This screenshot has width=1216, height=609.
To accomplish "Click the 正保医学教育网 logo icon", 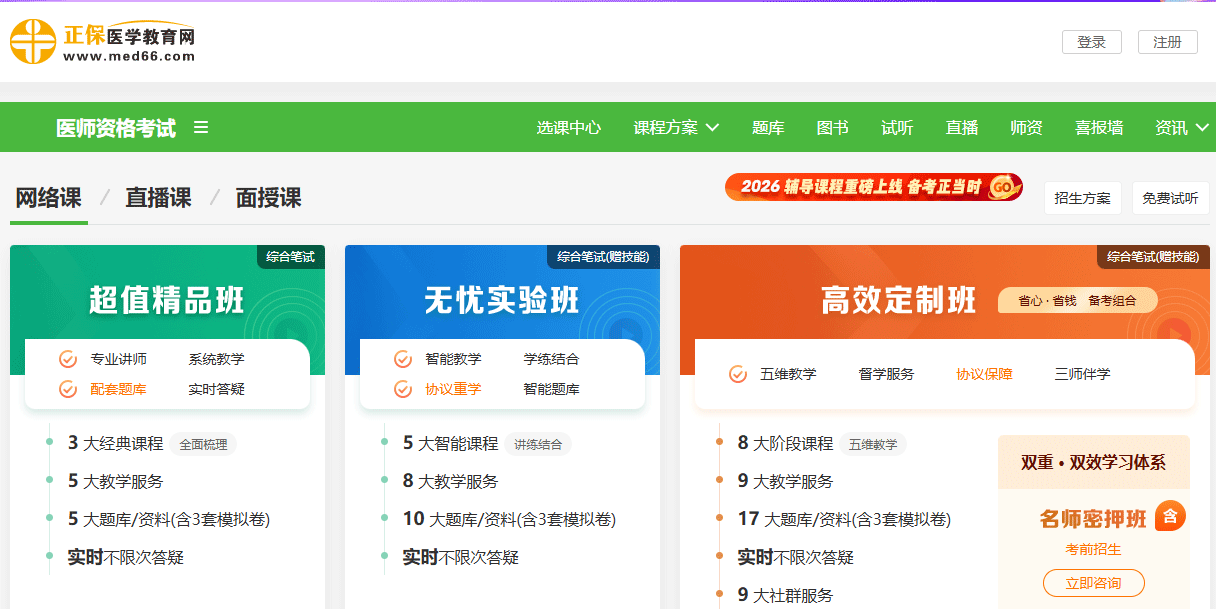I will click(33, 42).
